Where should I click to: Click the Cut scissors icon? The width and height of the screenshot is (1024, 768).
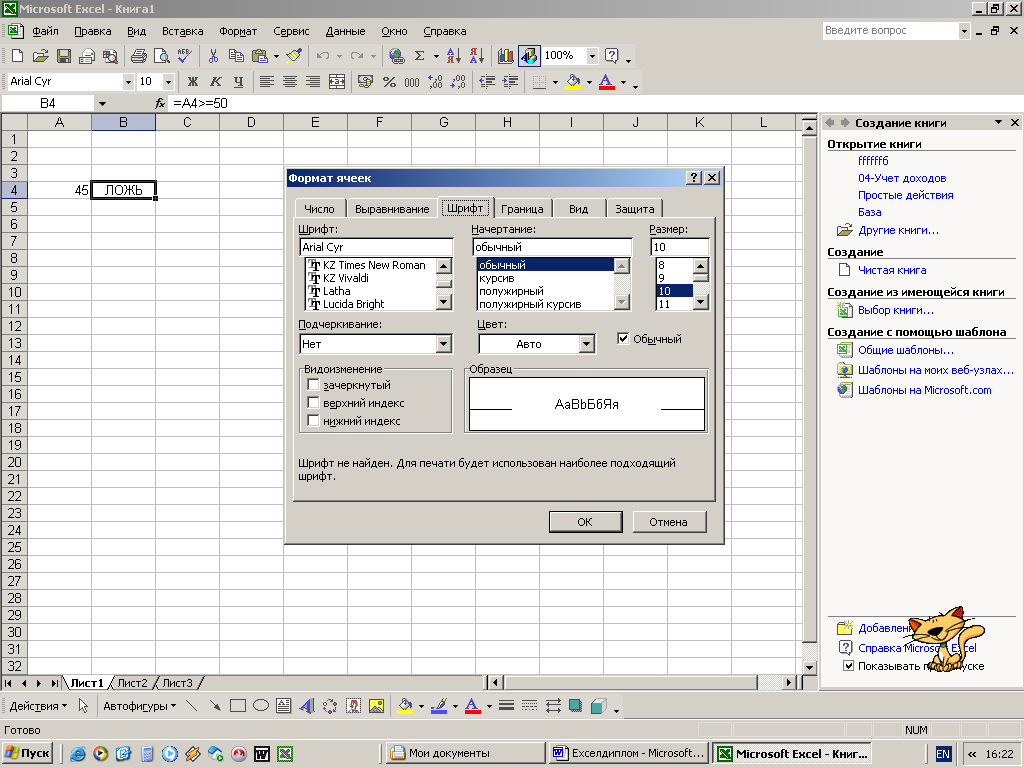coord(213,56)
